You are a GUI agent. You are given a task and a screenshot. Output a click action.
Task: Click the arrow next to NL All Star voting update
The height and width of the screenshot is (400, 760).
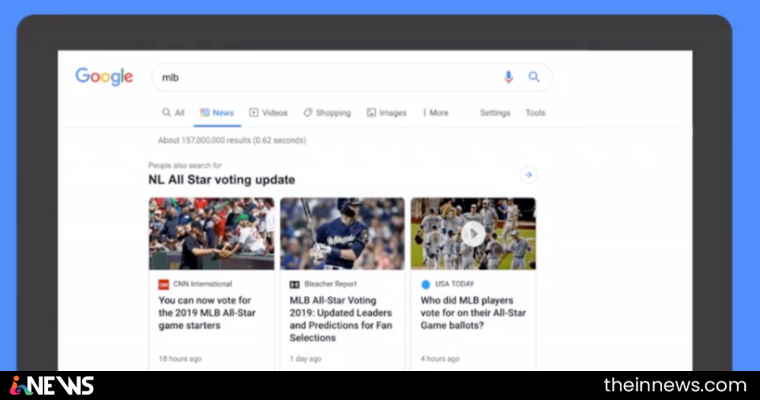528,175
